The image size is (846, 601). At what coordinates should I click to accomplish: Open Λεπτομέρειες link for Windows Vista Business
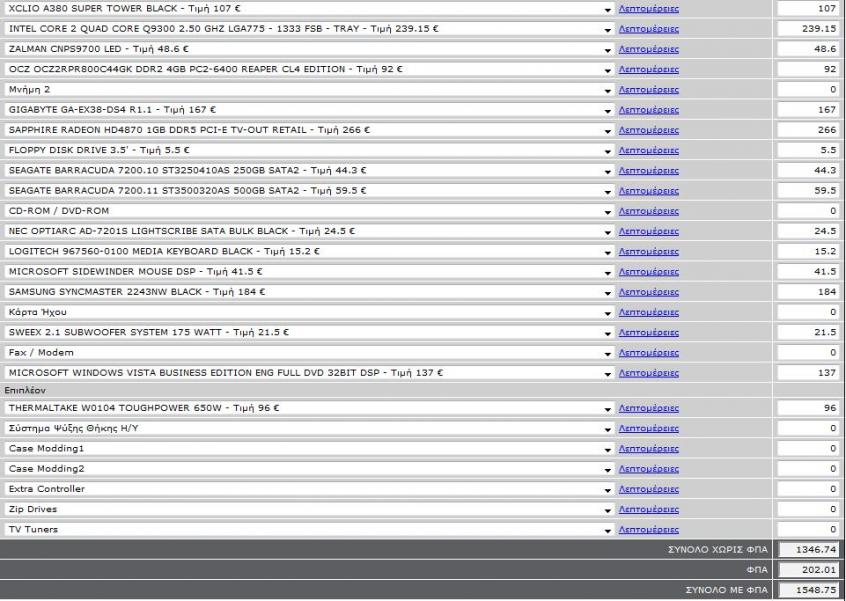pos(648,373)
